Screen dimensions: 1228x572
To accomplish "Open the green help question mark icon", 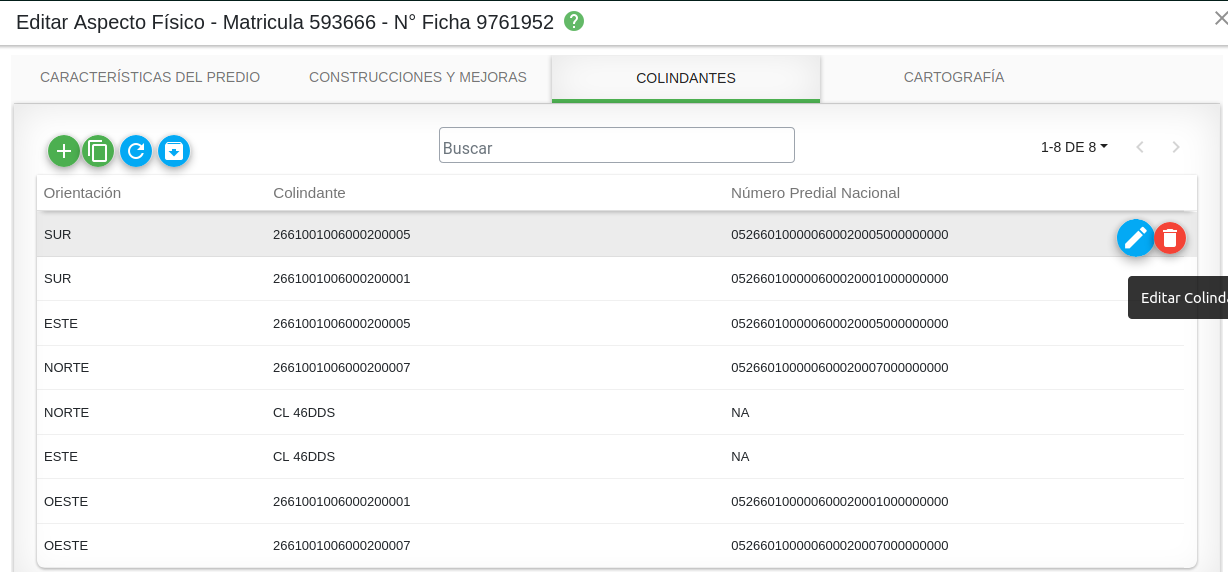I will click(x=574, y=21).
